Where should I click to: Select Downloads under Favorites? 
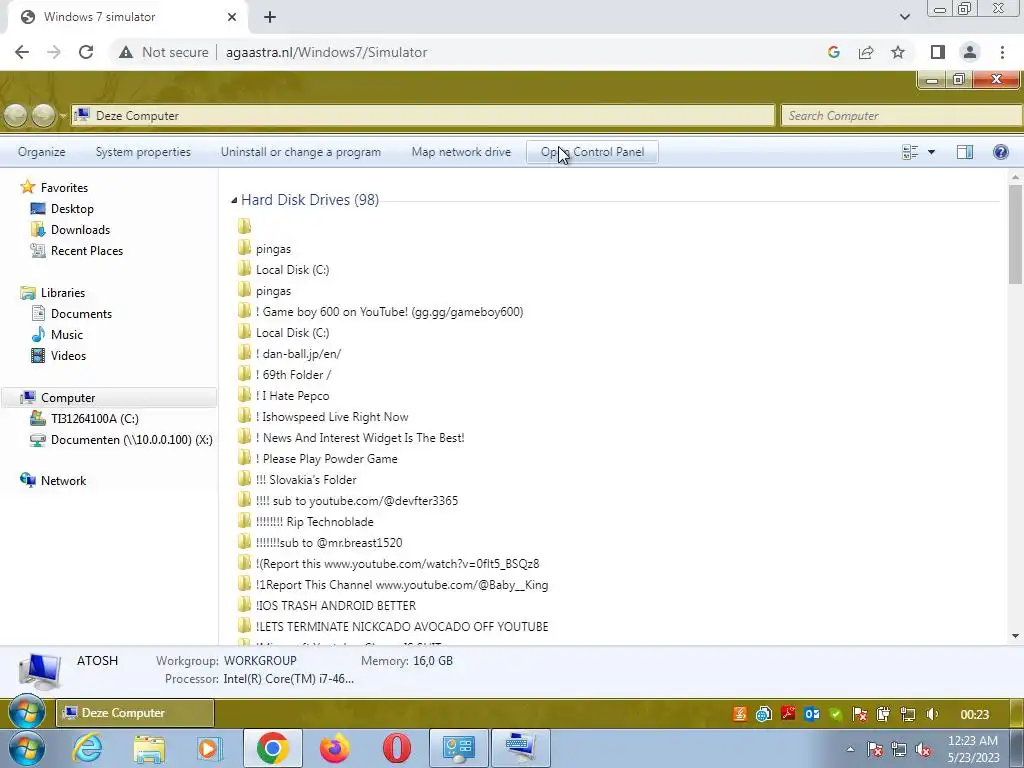80,230
